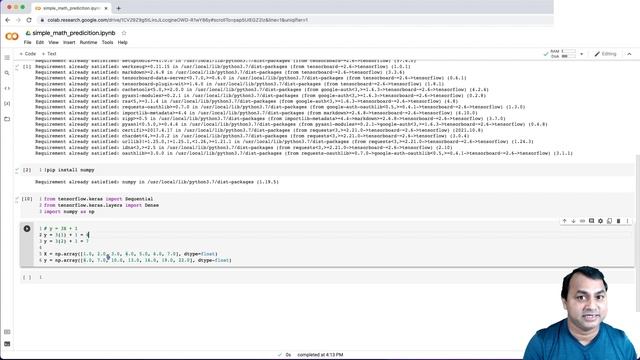Expand the runtime connection dropdown arrow

[582, 54]
